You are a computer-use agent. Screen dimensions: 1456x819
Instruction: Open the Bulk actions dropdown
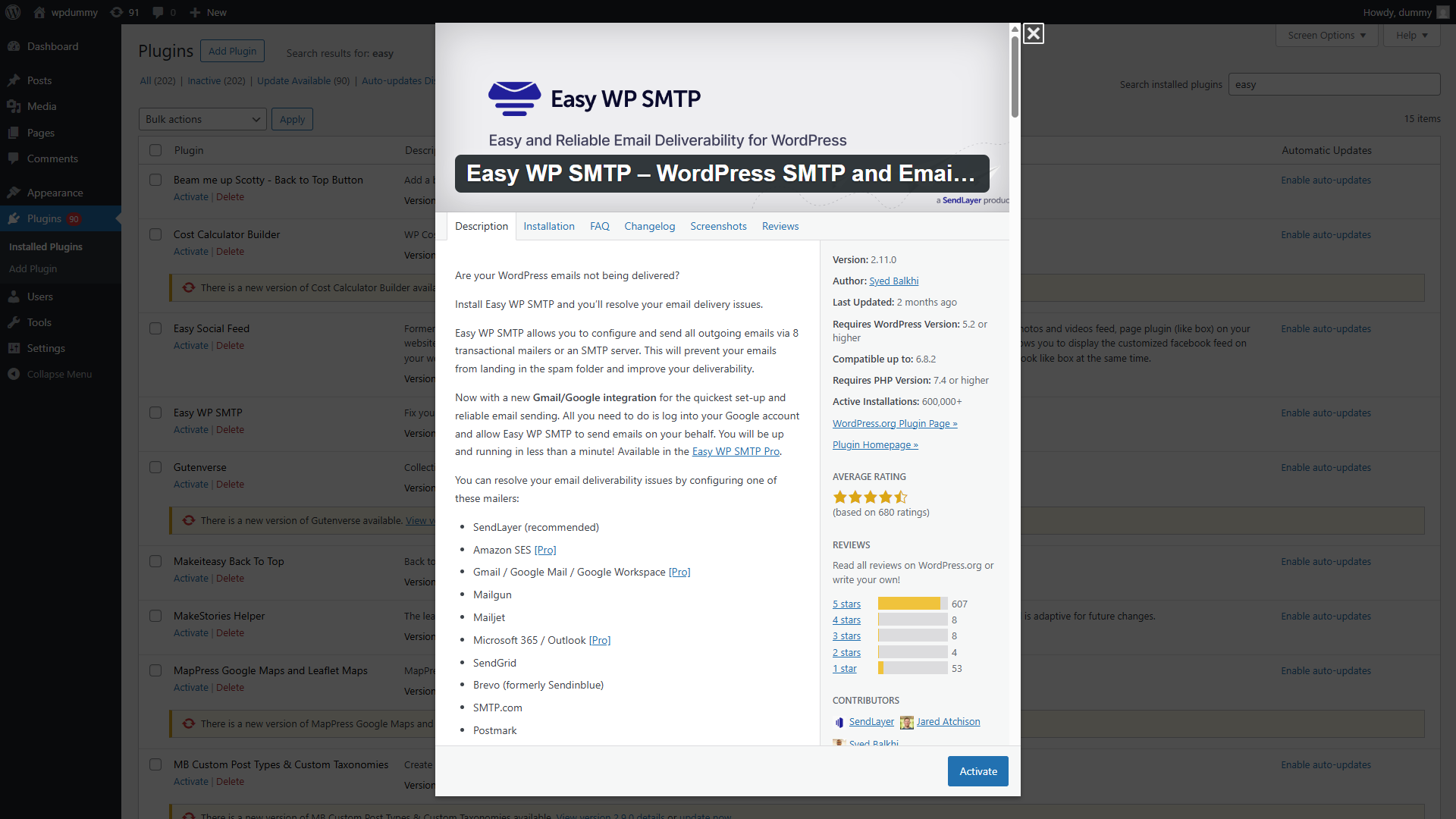pos(202,119)
